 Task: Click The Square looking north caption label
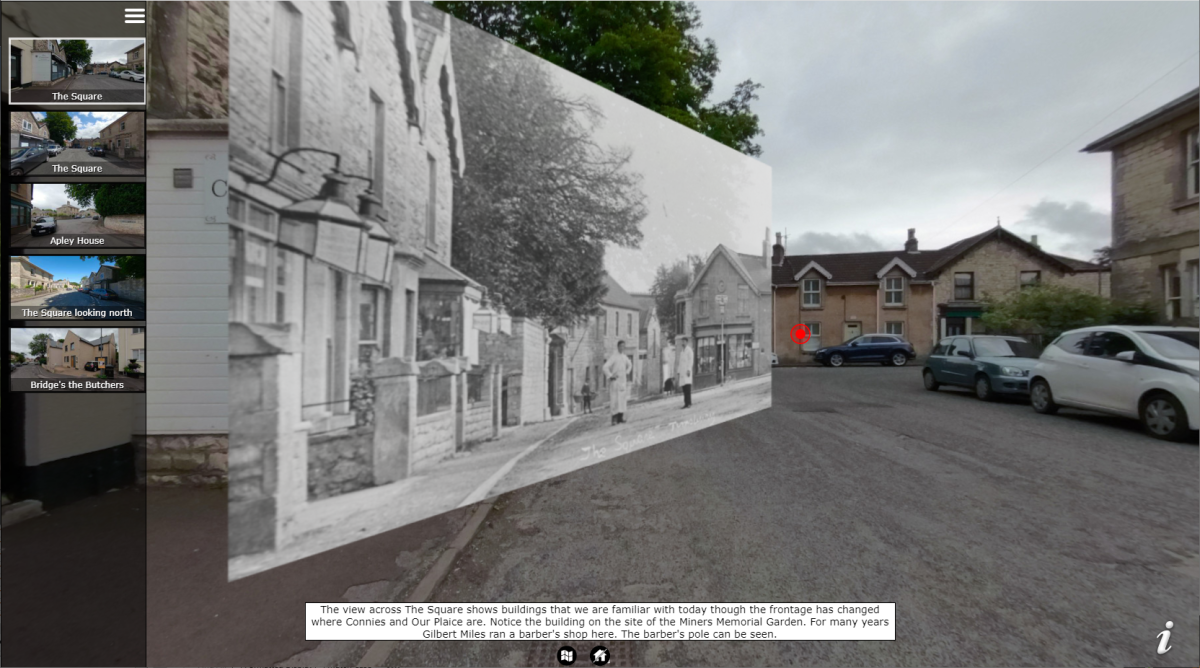pyautogui.click(x=77, y=313)
